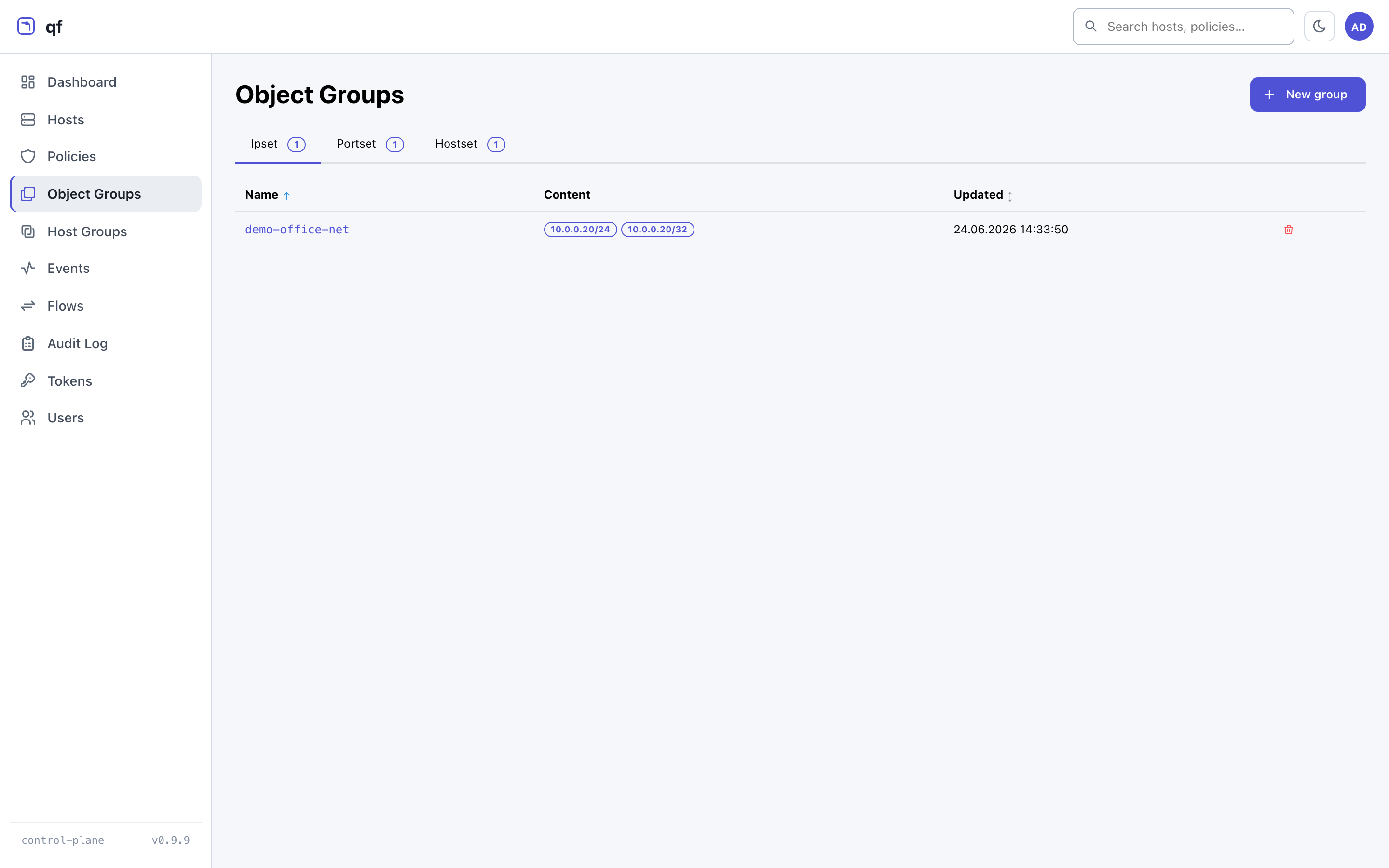The width and height of the screenshot is (1389, 868).
Task: Click the Object Groups sidebar icon
Action: (x=28, y=194)
